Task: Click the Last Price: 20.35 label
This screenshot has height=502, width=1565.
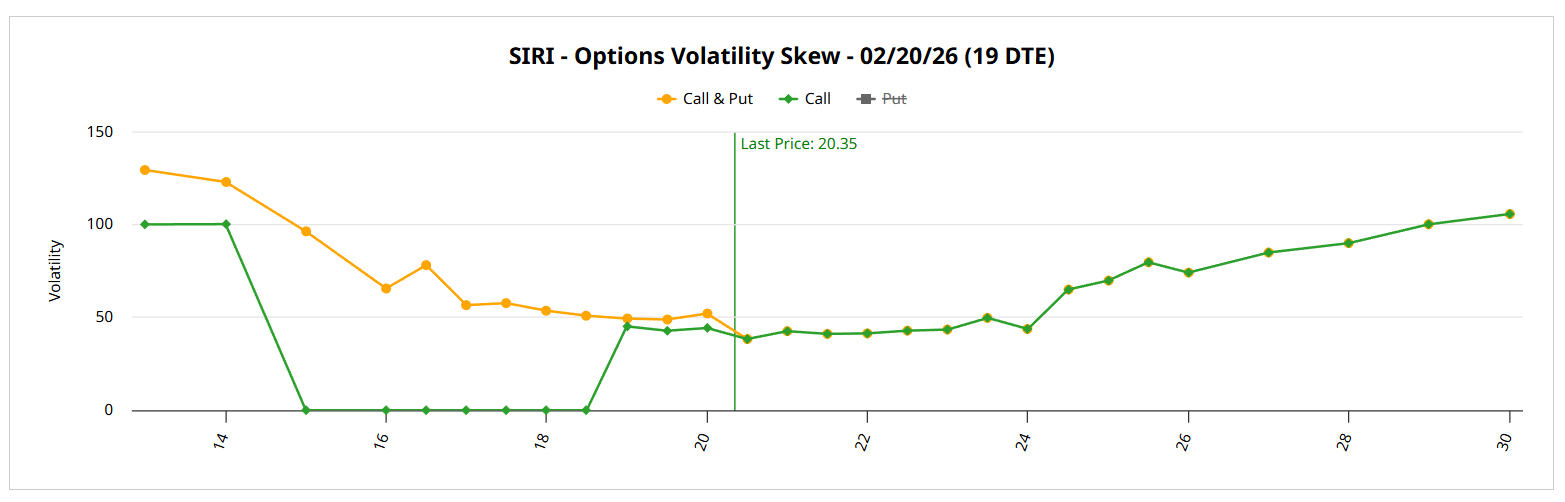Action: click(798, 144)
